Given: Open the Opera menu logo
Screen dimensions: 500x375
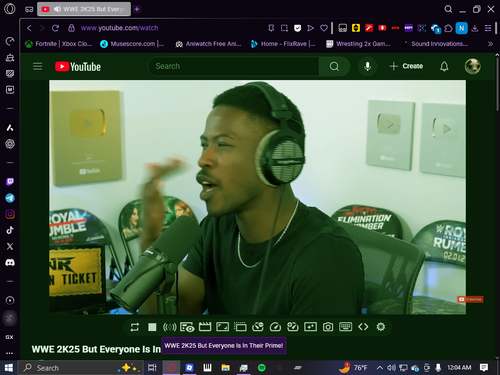Looking at the screenshot, I should click(10, 9).
